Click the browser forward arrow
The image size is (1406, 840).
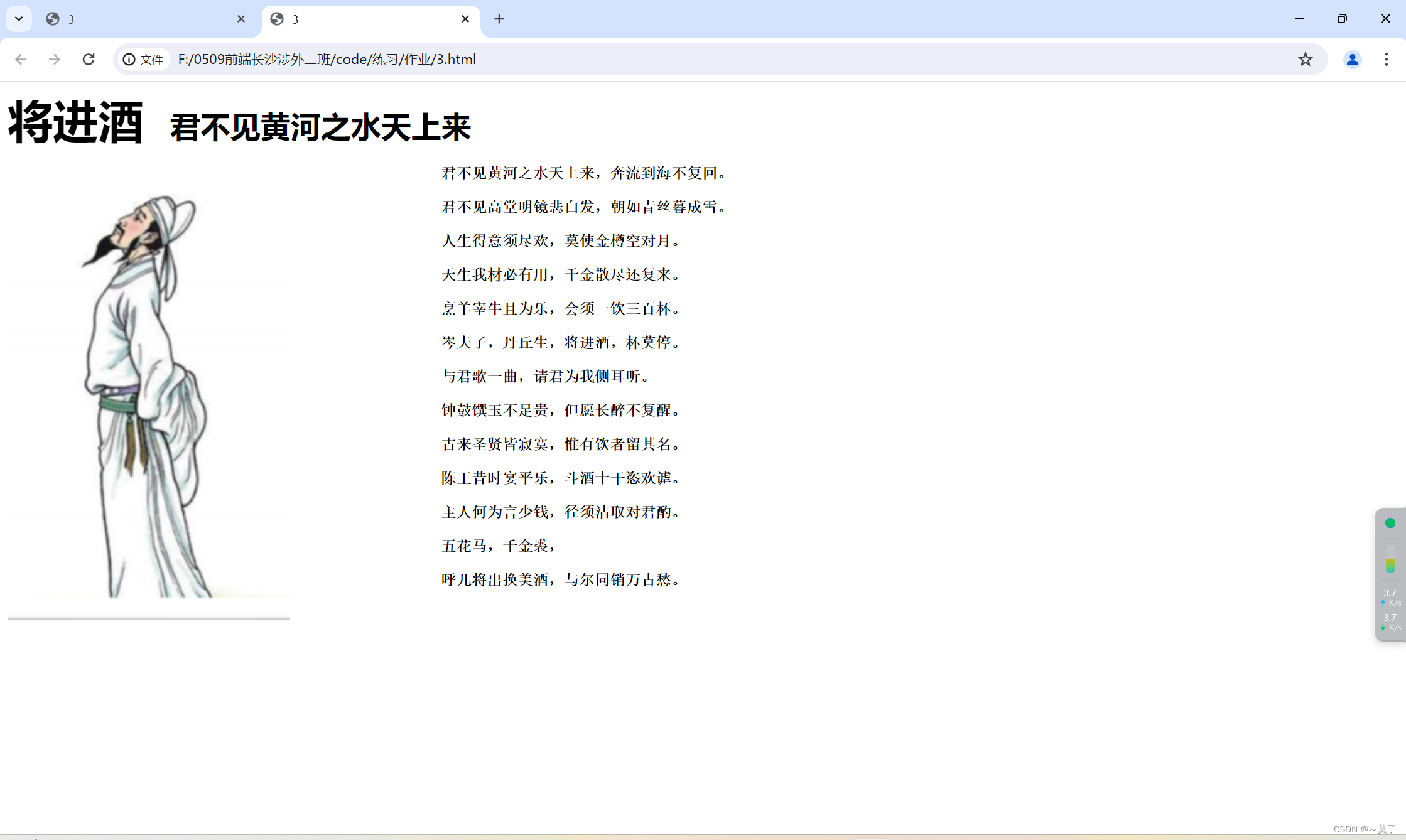pos(55,59)
